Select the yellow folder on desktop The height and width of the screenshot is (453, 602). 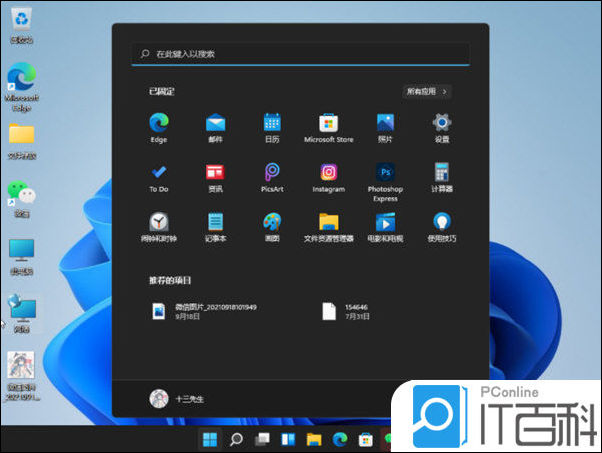(x=22, y=141)
